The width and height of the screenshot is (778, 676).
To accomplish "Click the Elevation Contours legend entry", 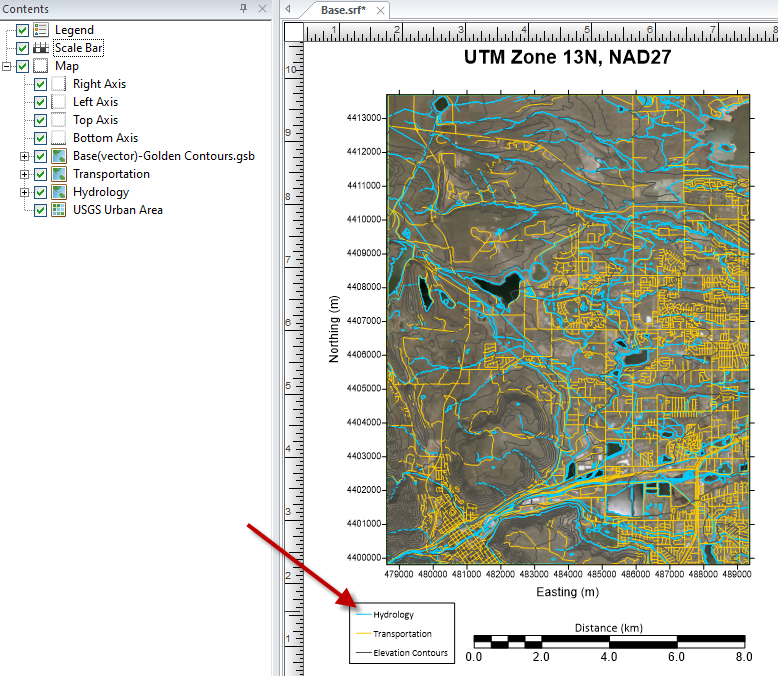I will (410, 653).
